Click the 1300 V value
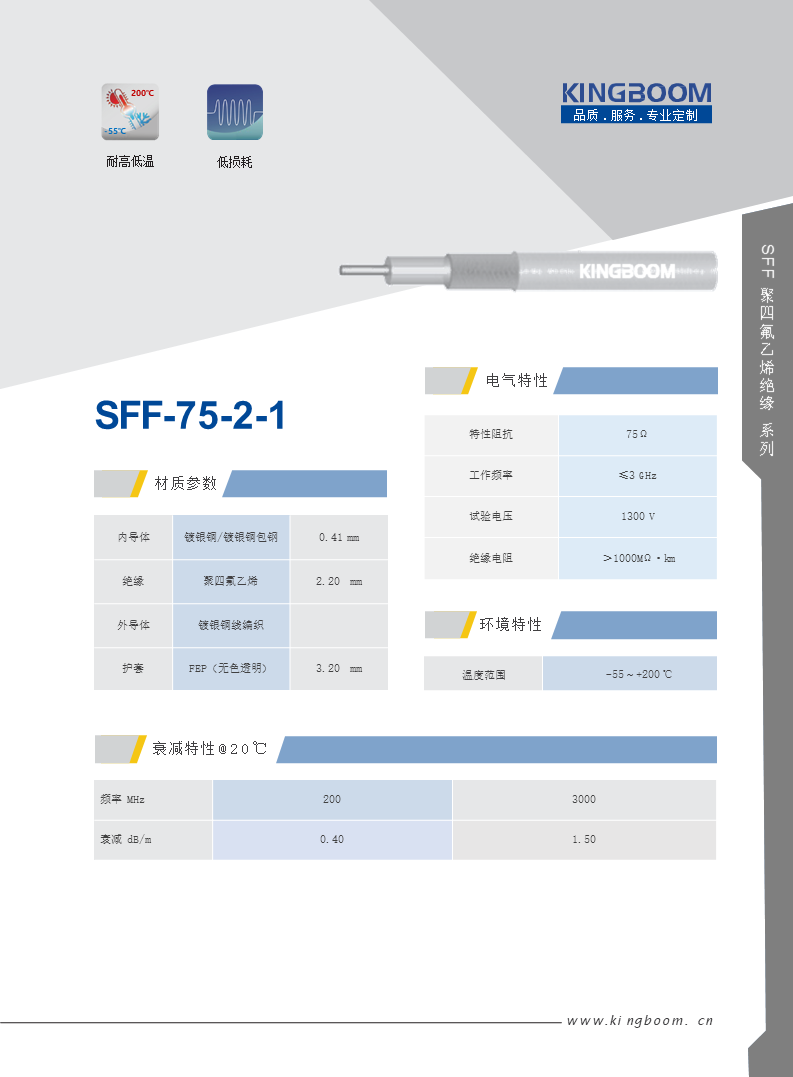The width and height of the screenshot is (793, 1077). point(638,517)
